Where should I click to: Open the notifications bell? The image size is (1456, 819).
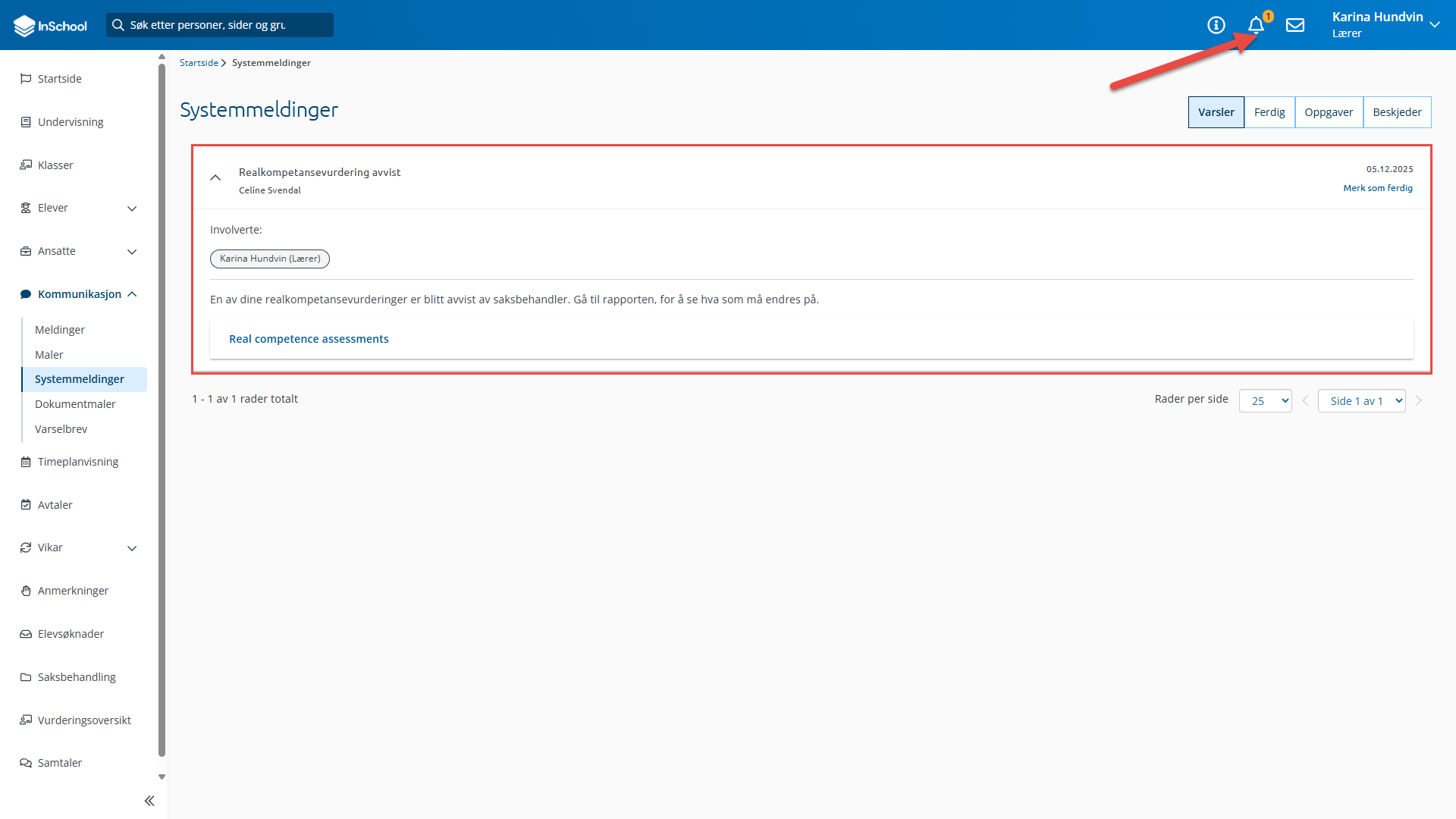click(x=1256, y=25)
